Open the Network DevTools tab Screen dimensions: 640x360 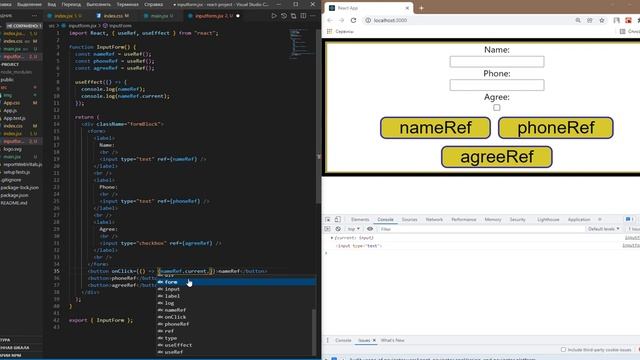pos(434,220)
